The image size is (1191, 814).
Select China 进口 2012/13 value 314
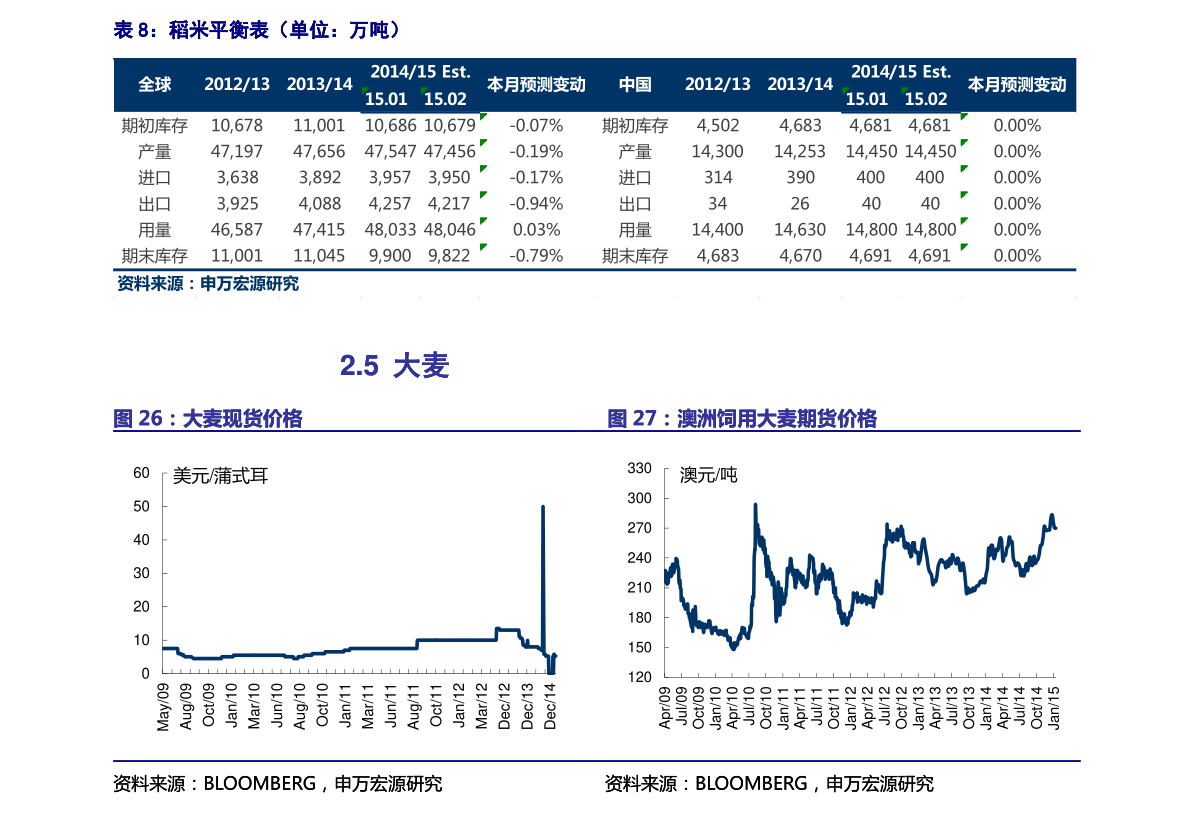click(718, 177)
